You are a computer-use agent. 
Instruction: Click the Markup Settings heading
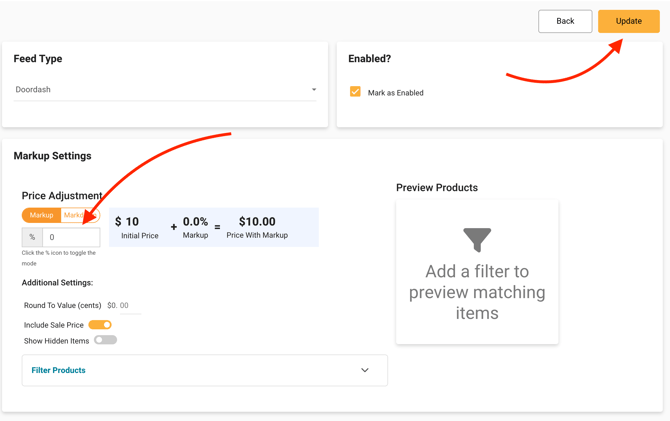click(53, 156)
